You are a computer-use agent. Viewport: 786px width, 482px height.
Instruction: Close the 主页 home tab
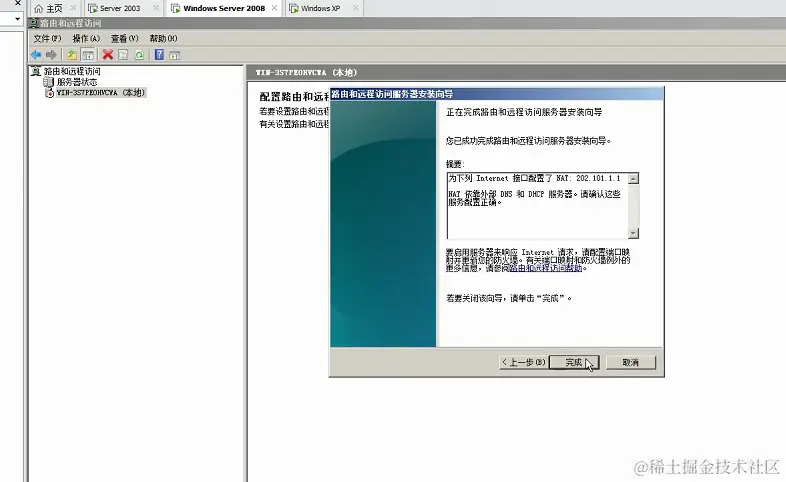coord(73,8)
